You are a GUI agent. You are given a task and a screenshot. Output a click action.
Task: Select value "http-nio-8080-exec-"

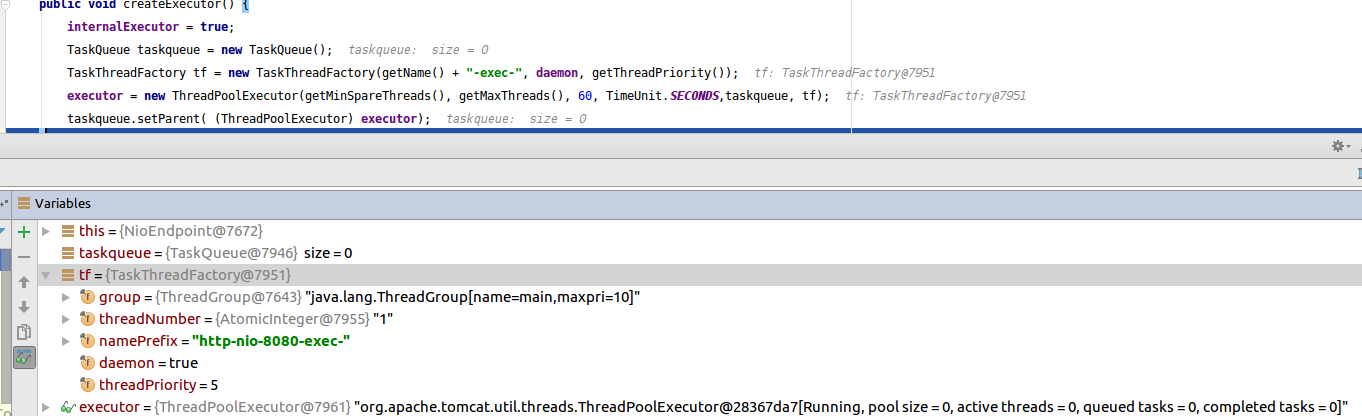coord(271,341)
